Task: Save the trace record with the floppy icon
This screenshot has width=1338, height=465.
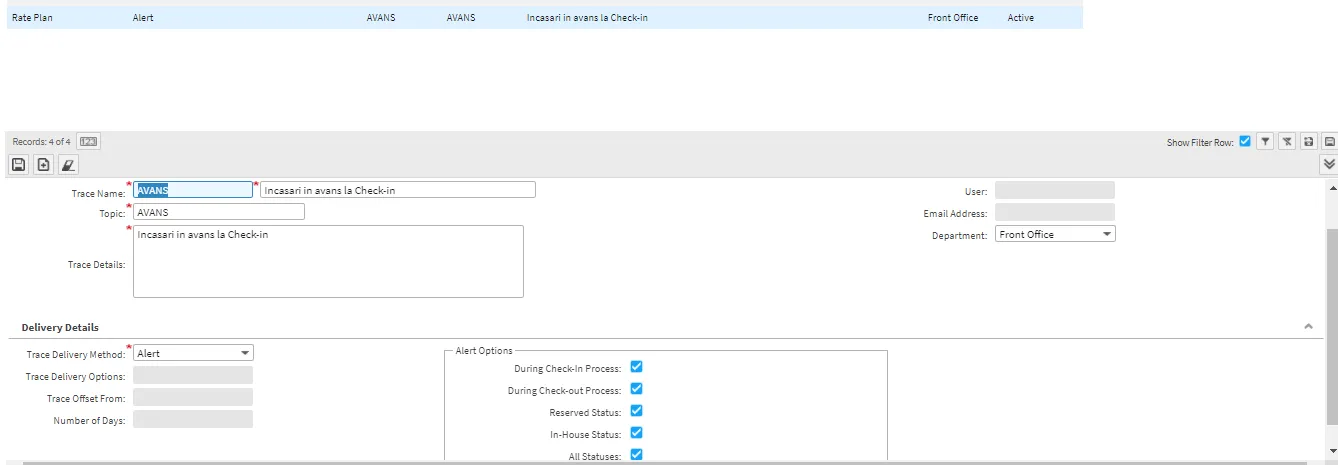Action: (19, 164)
